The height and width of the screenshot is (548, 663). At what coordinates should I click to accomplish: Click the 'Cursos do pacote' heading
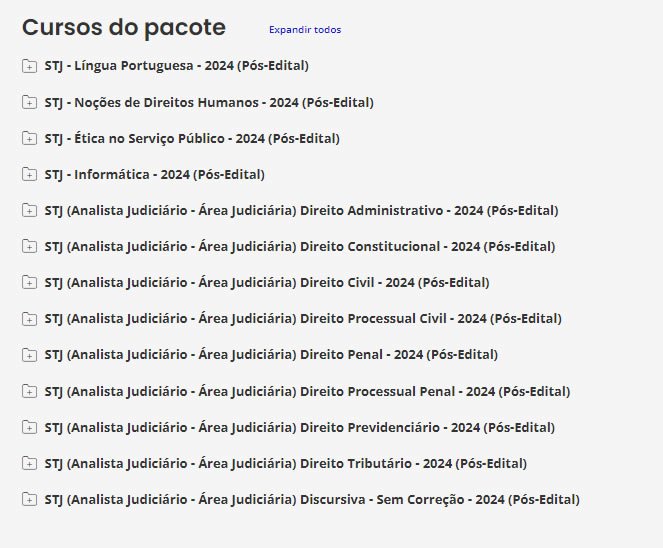124,27
